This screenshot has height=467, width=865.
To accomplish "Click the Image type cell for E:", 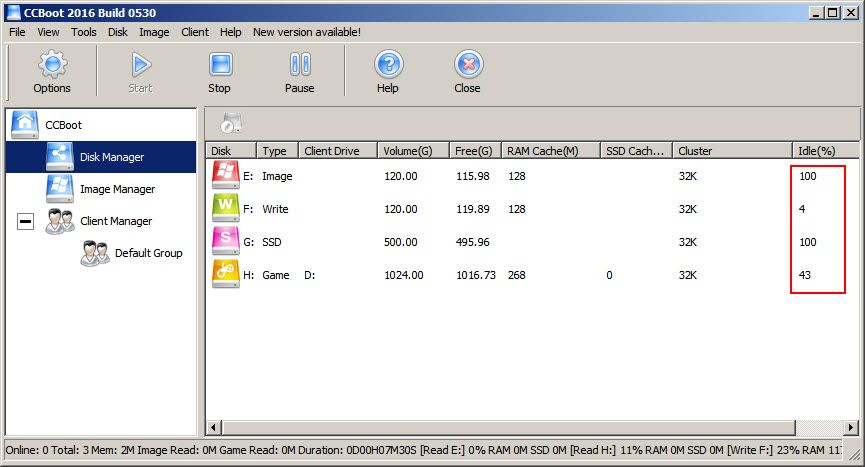I will [x=277, y=176].
